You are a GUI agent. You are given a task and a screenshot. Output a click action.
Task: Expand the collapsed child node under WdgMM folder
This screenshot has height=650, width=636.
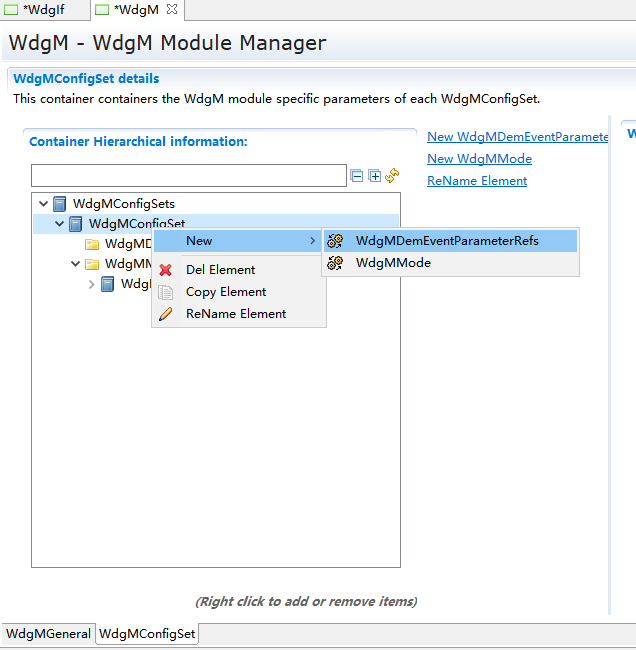pos(92,284)
